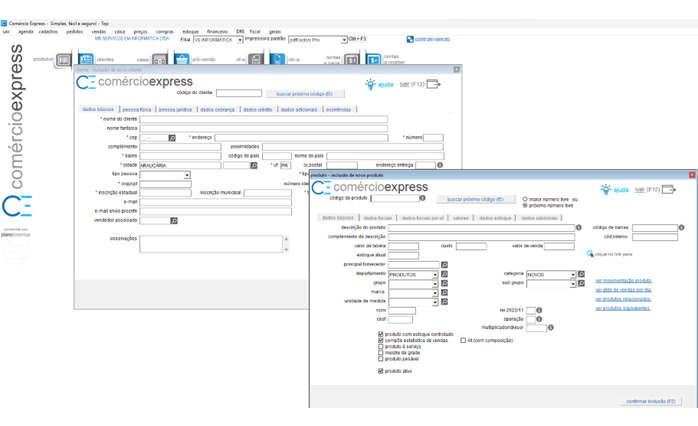Image resolution: width=698 pixels, height=426 pixels.
Task: Open ver movimentação produto link
Action: [x=623, y=280]
